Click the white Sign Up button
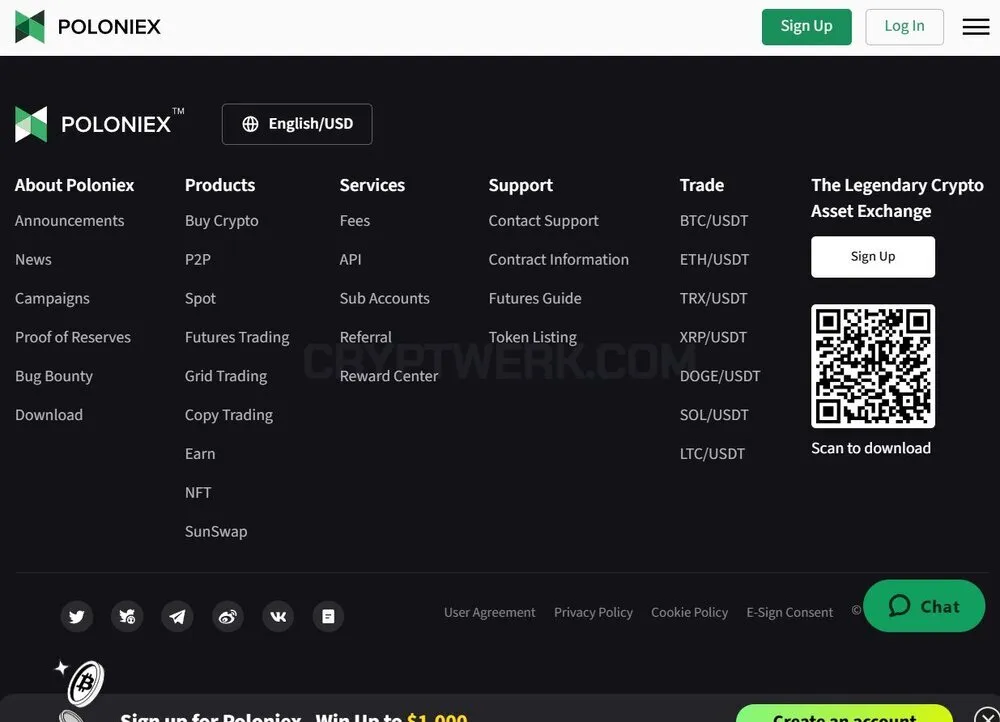Viewport: 1000px width, 722px height. [872, 256]
